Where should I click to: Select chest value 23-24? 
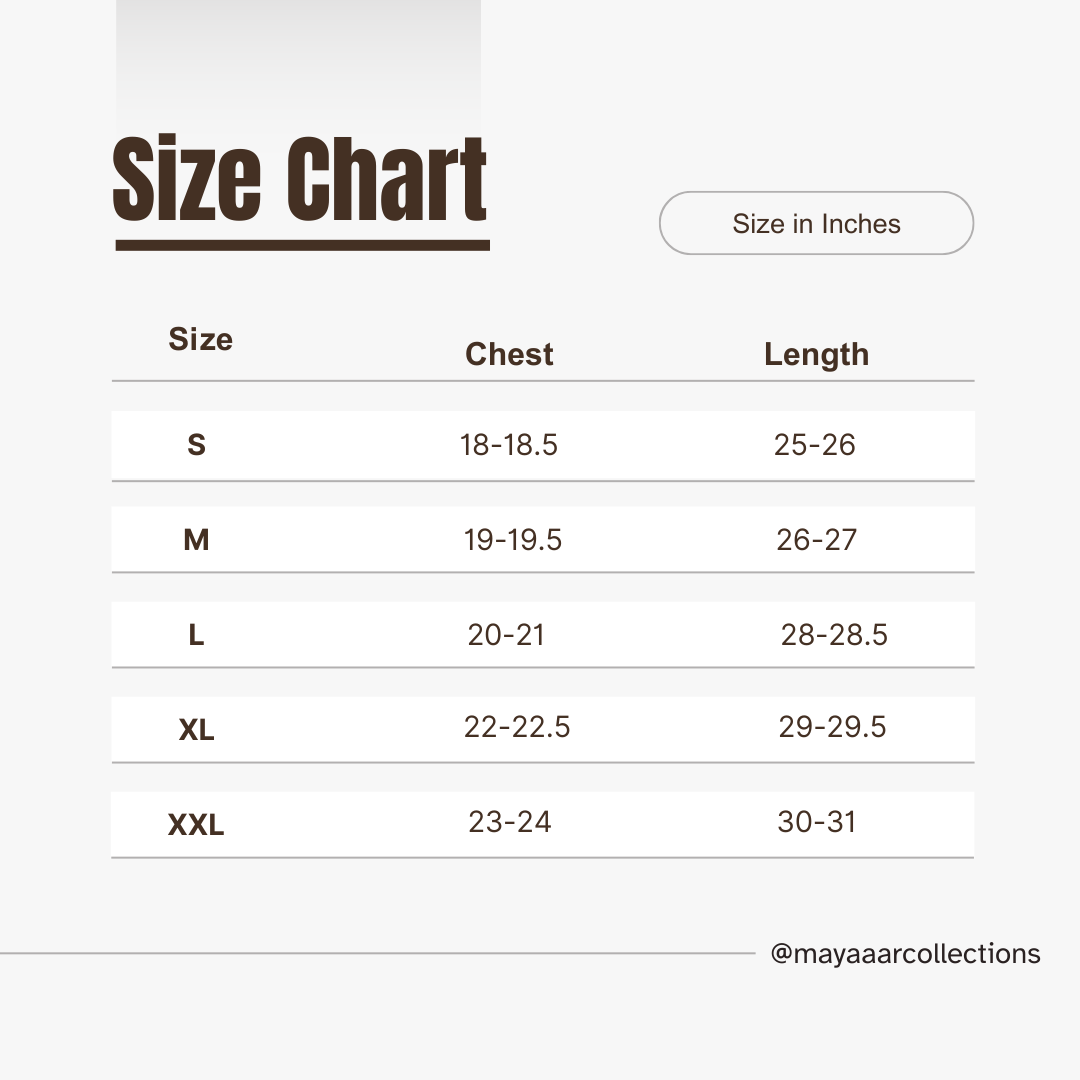point(510,822)
